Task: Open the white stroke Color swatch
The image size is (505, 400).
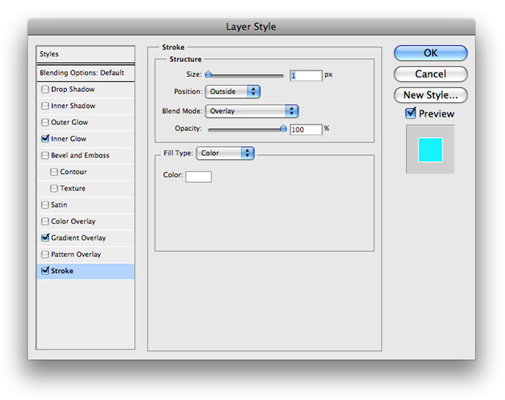Action: tap(198, 177)
